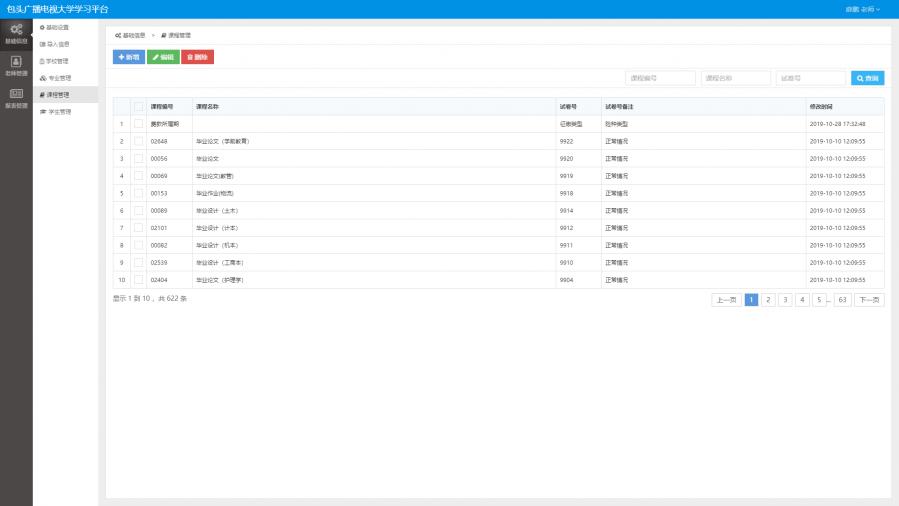Toggle the select-all checkbox in table header
Viewport: 899px width, 506px height.
point(139,106)
